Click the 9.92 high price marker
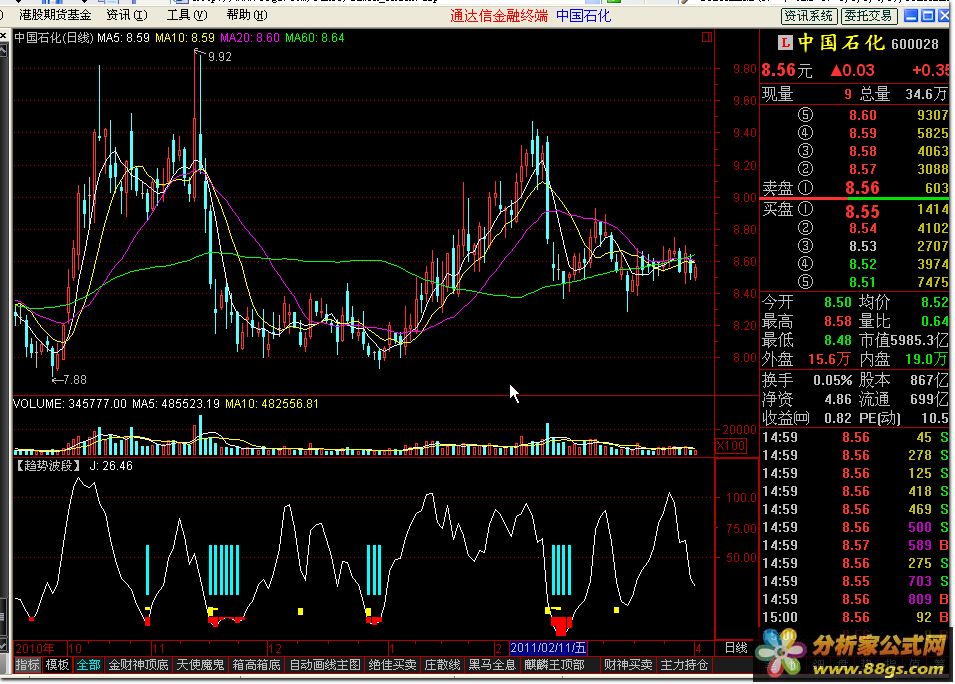955x684 pixels. pyautogui.click(x=219, y=57)
